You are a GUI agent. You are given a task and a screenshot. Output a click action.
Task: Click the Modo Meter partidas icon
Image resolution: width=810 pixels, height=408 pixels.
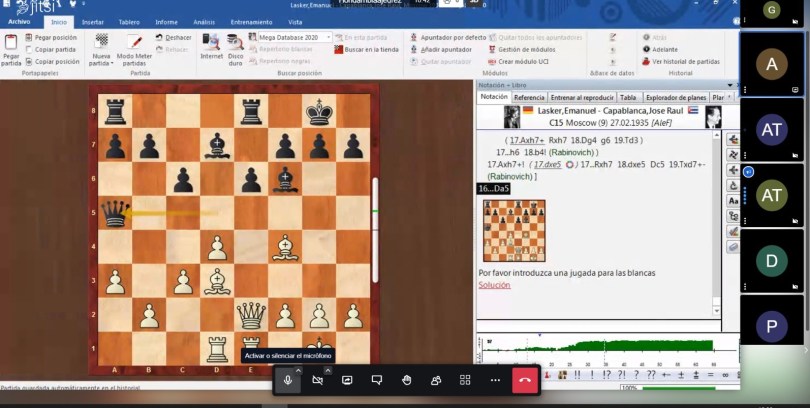pos(134,42)
